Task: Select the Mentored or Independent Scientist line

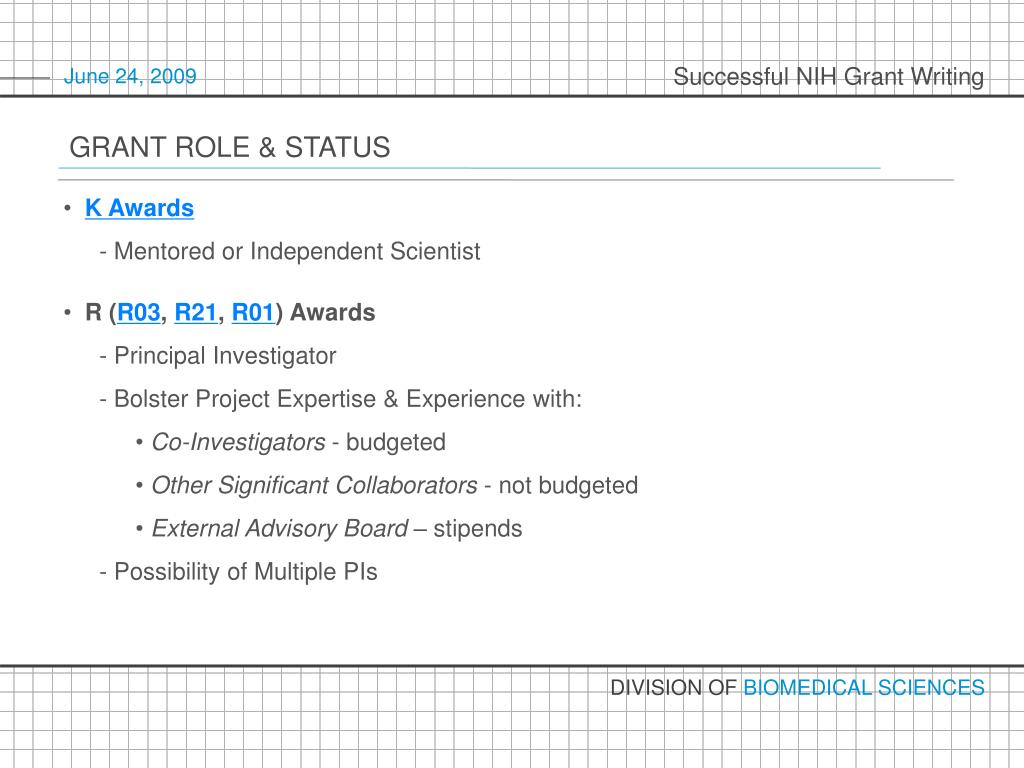Action: [297, 251]
